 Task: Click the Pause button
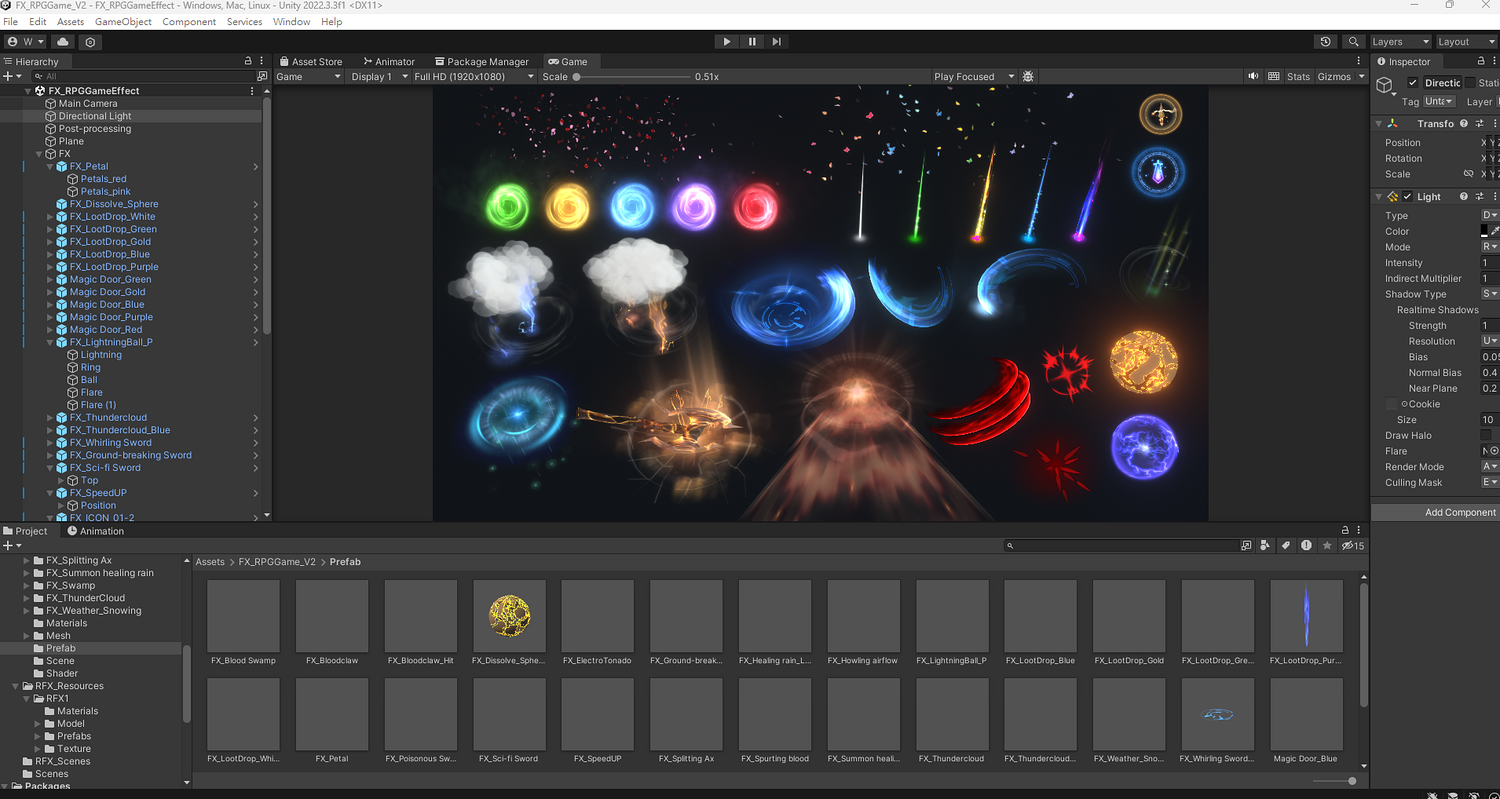(752, 42)
